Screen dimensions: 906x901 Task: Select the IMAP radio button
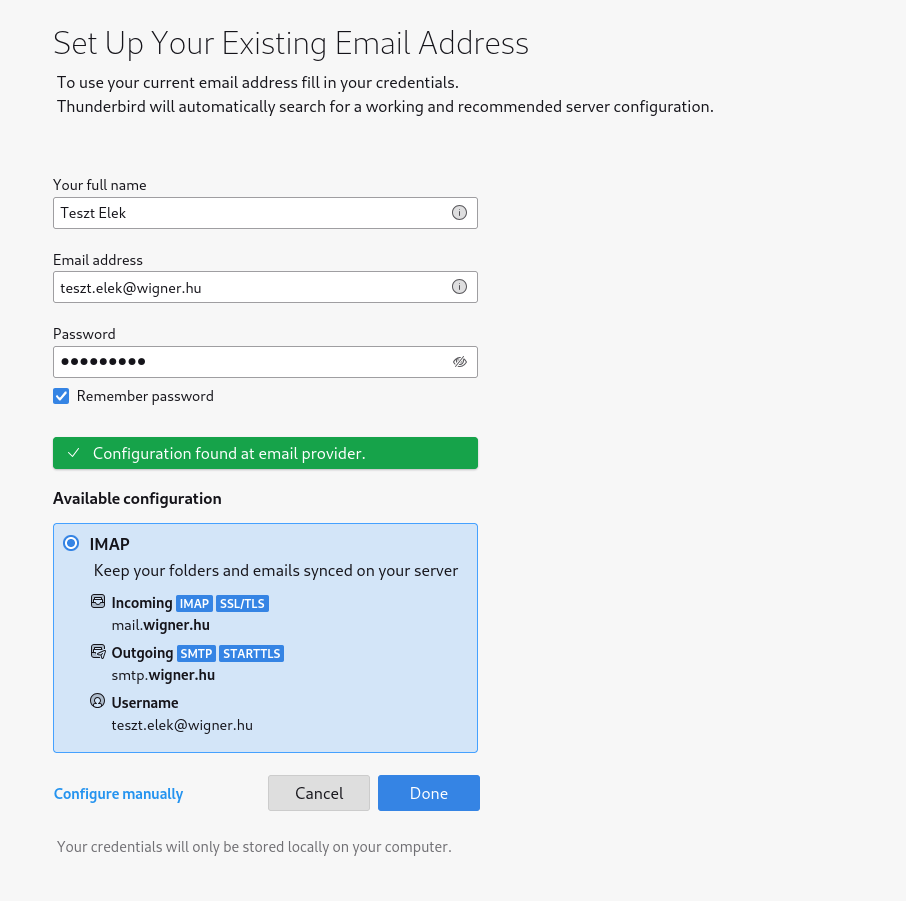tap(71, 543)
